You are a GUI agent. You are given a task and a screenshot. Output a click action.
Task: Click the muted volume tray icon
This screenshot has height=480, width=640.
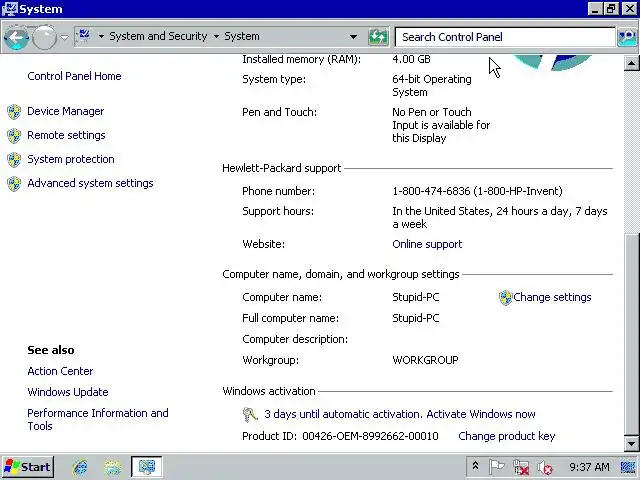[545, 467]
